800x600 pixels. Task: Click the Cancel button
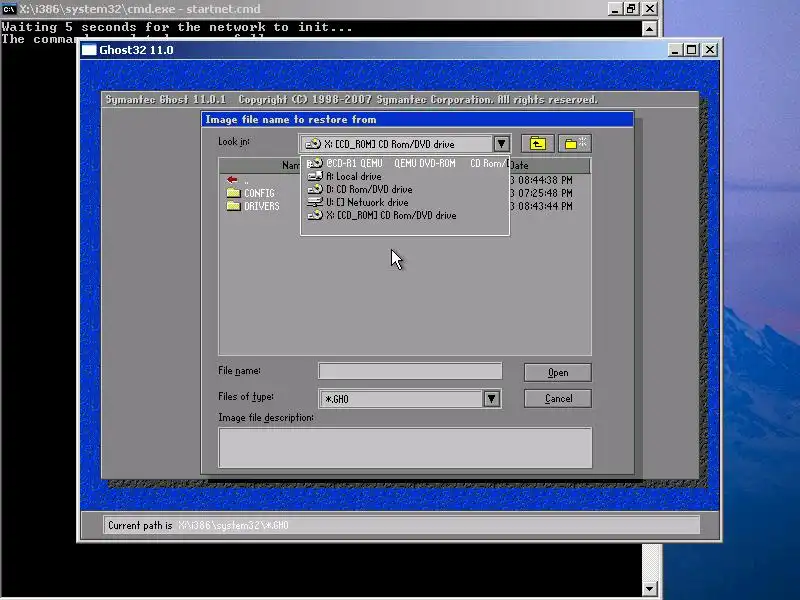click(558, 398)
